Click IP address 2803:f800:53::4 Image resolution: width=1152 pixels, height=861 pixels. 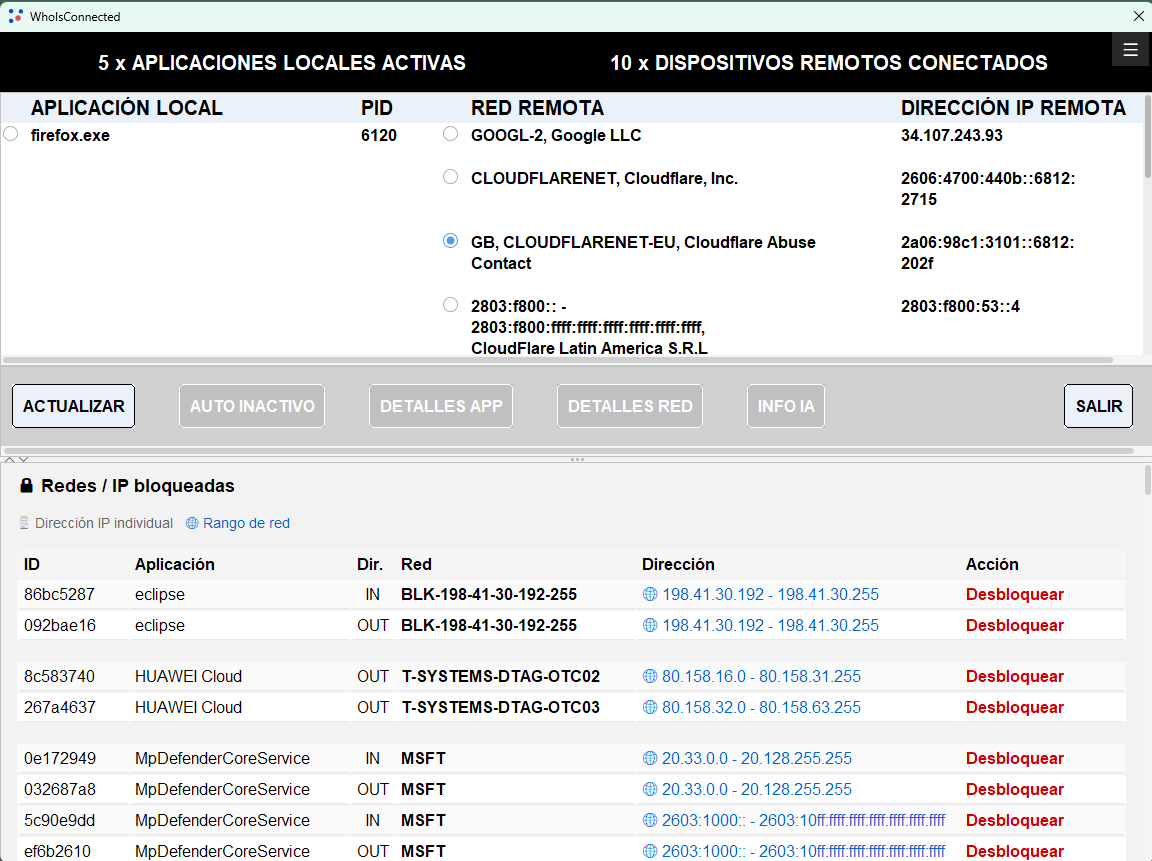tap(960, 306)
